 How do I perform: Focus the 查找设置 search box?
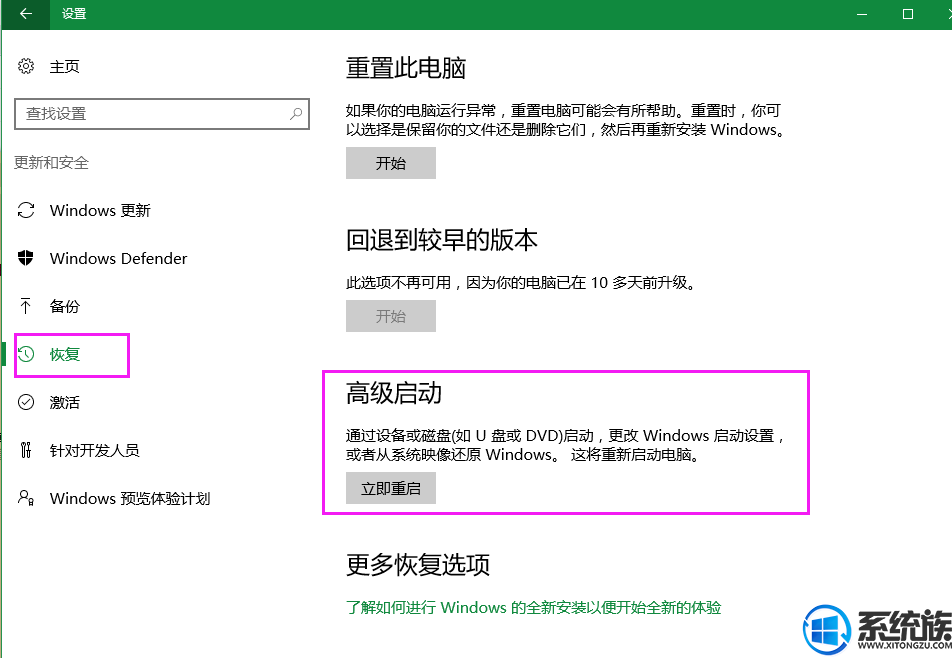(162, 114)
